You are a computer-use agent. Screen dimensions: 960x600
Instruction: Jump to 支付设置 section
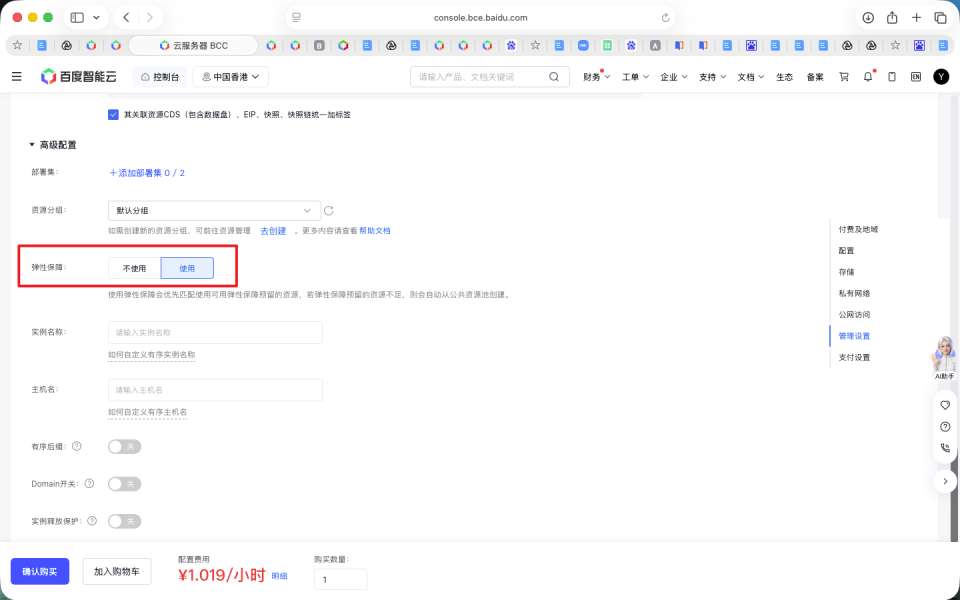854,357
